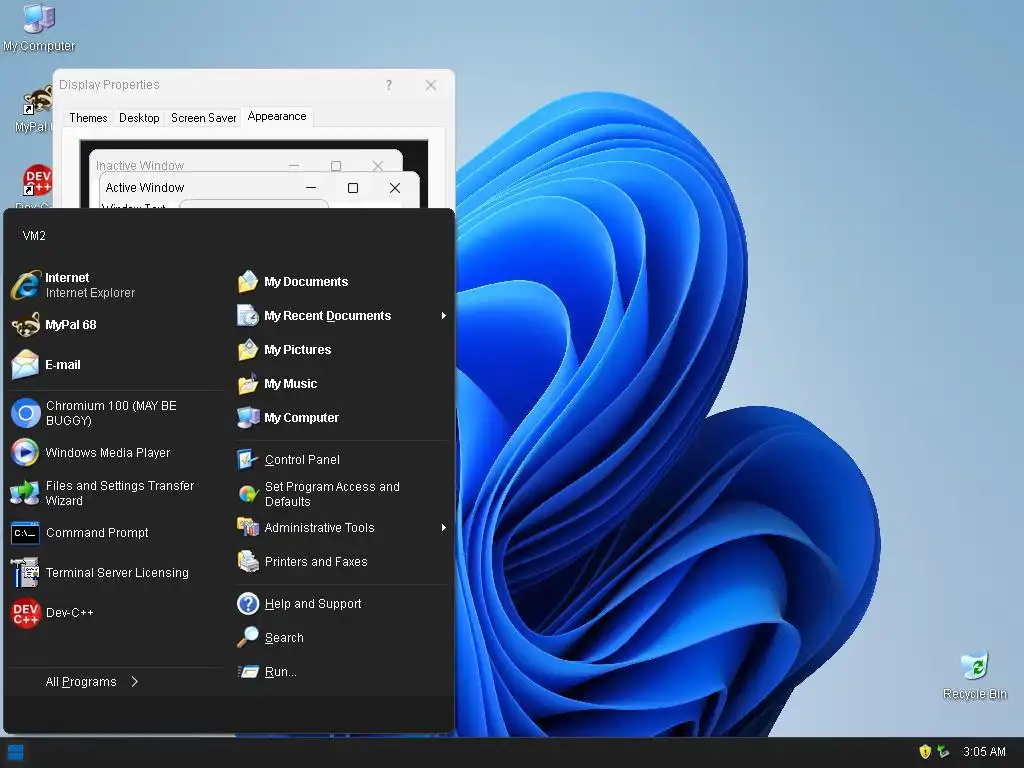Select the MyPal desktop shortcut
Viewport: 1024px width, 768px height.
tap(34, 109)
